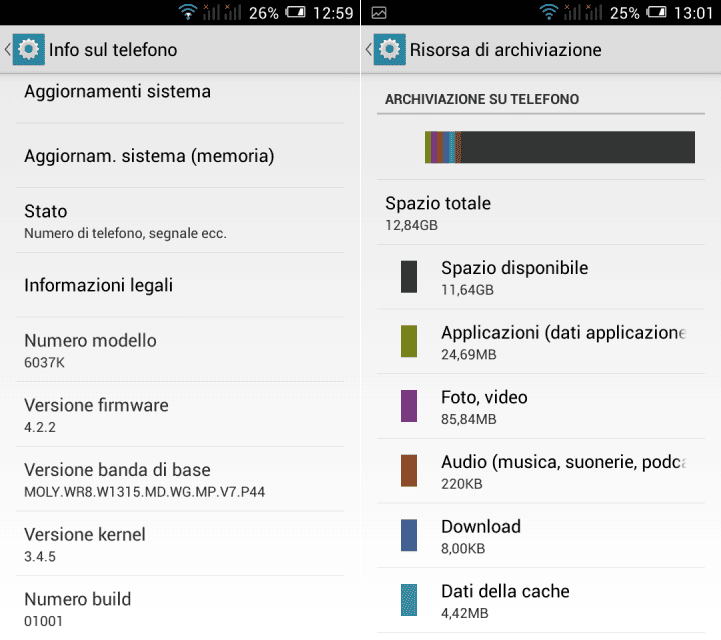
Task: Open Stato phone number and signal info
Action: click(180, 220)
